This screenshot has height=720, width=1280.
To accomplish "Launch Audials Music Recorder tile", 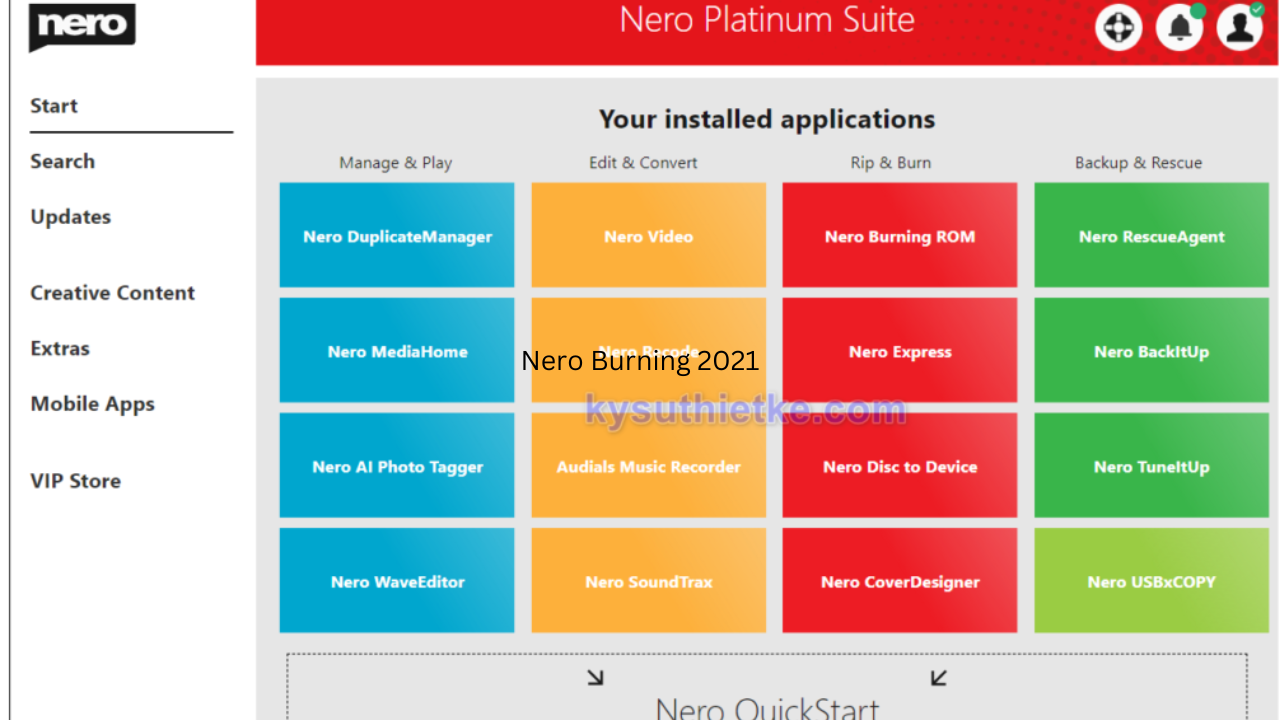I will tap(648, 466).
